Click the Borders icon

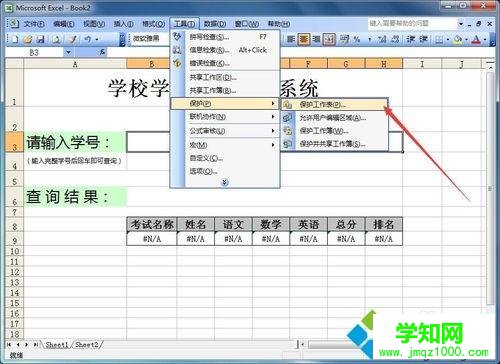(x=439, y=39)
